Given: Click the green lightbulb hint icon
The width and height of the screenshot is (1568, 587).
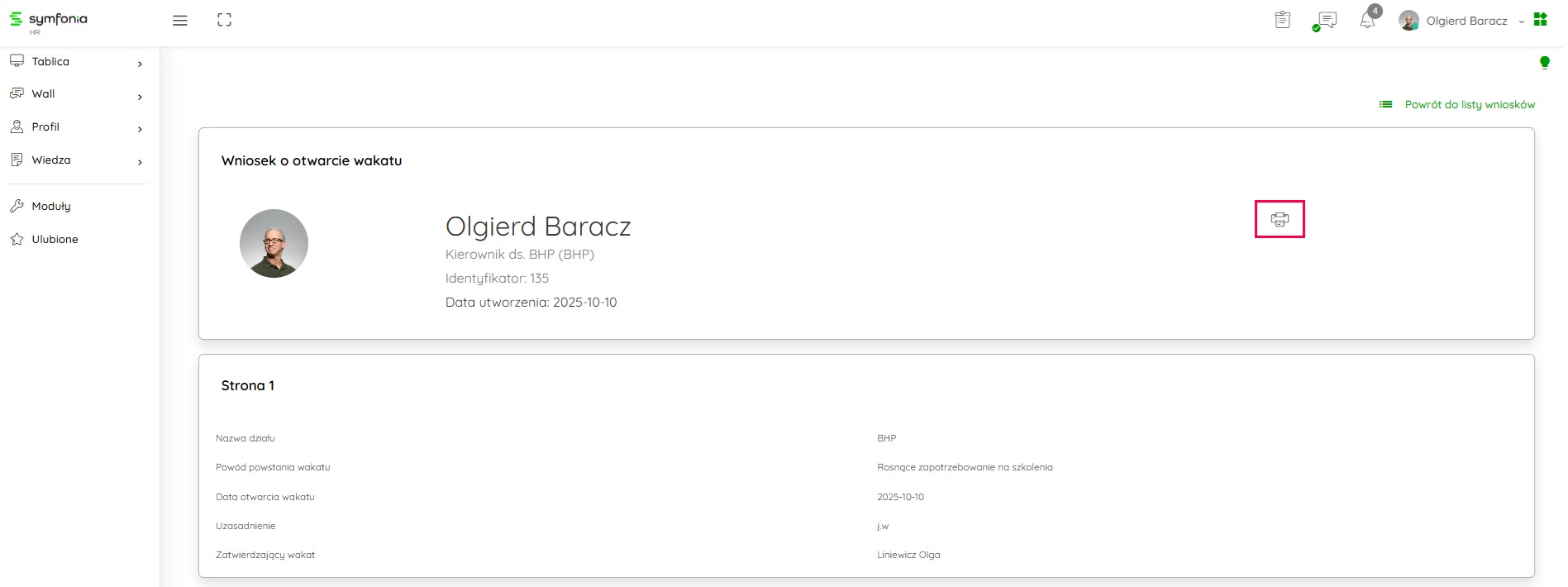Looking at the screenshot, I should tap(1544, 63).
